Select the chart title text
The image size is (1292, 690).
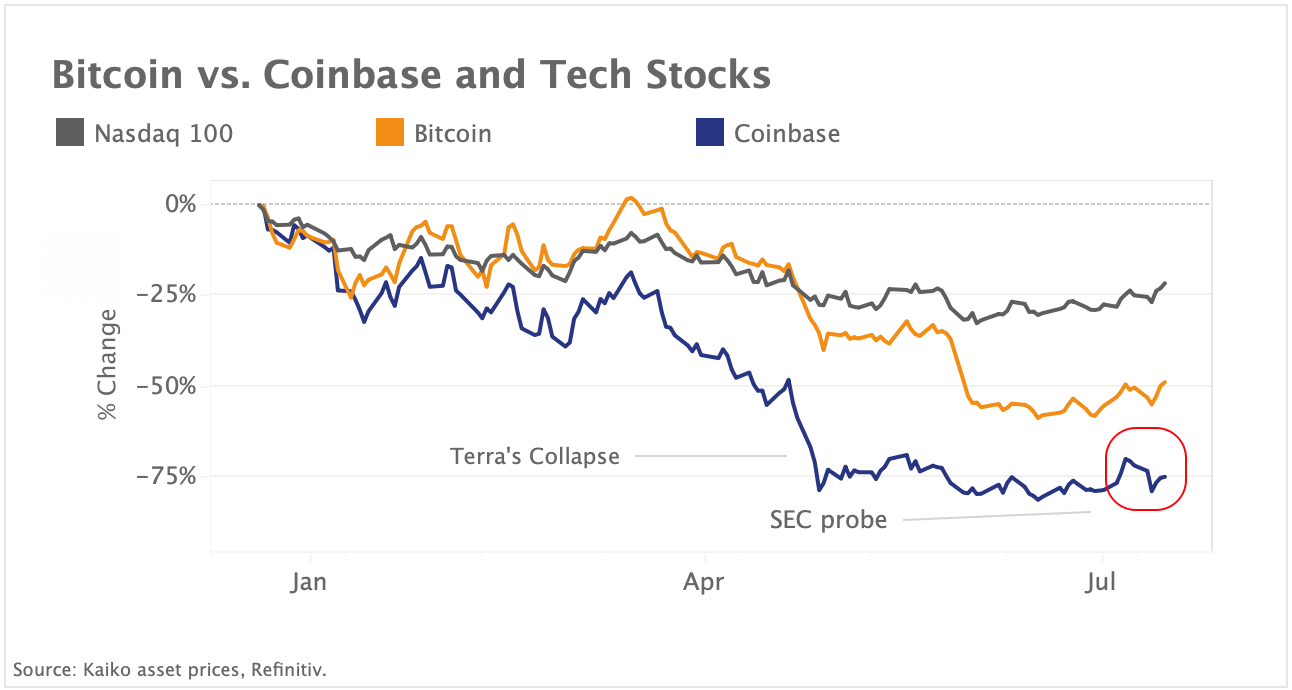(x=411, y=75)
